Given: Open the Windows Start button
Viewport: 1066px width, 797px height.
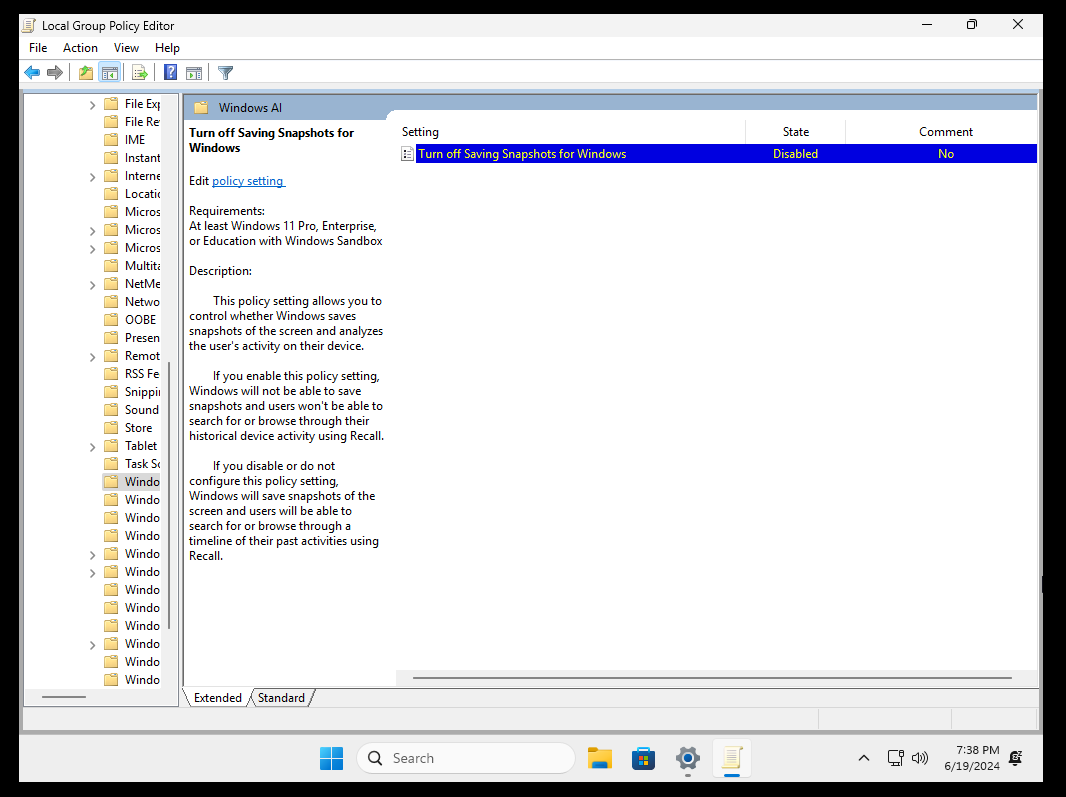Looking at the screenshot, I should [332, 758].
